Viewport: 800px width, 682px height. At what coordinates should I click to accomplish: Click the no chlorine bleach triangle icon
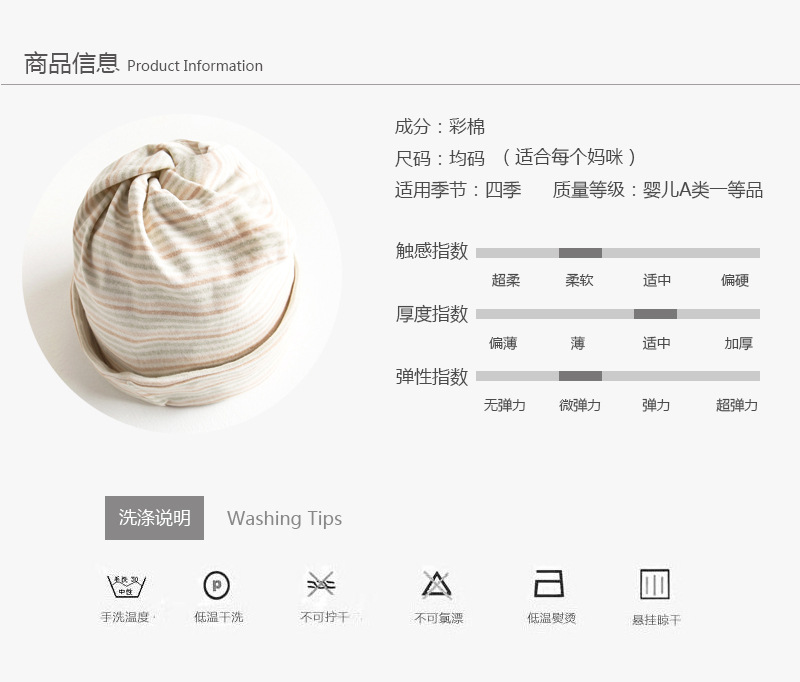pos(437,584)
